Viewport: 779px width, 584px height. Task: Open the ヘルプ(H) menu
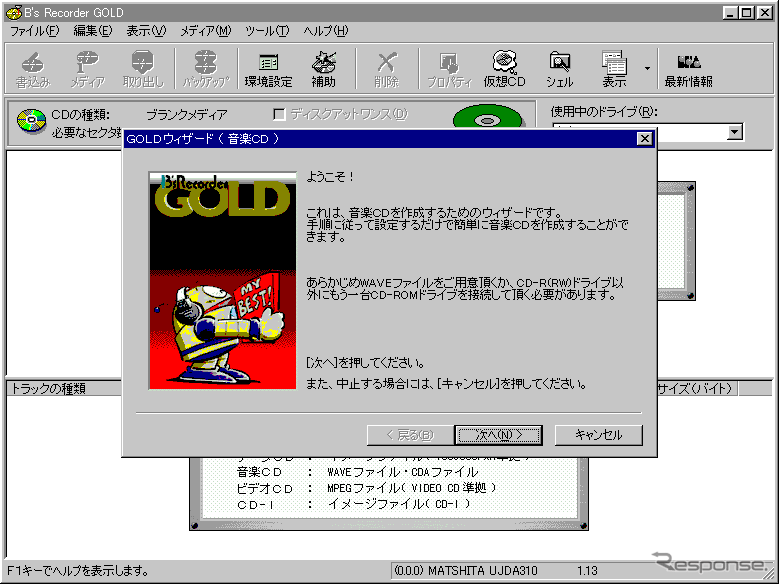point(326,31)
